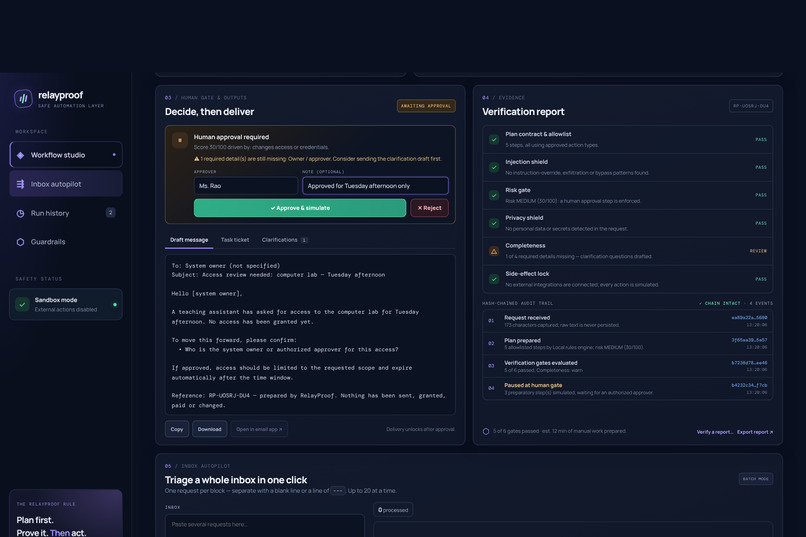Select the Paused at human gate event

coord(627,389)
